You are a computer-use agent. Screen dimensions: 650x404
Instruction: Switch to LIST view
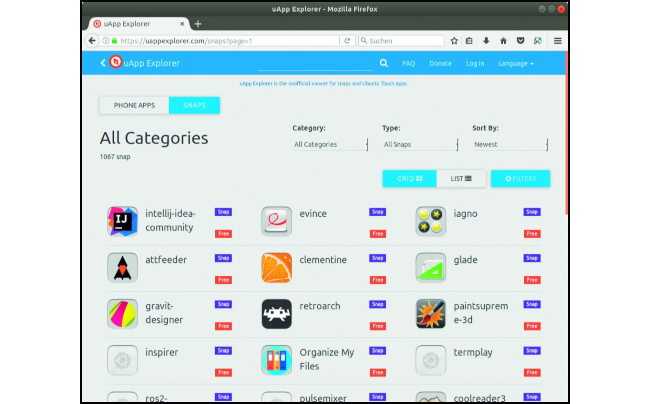pos(461,179)
